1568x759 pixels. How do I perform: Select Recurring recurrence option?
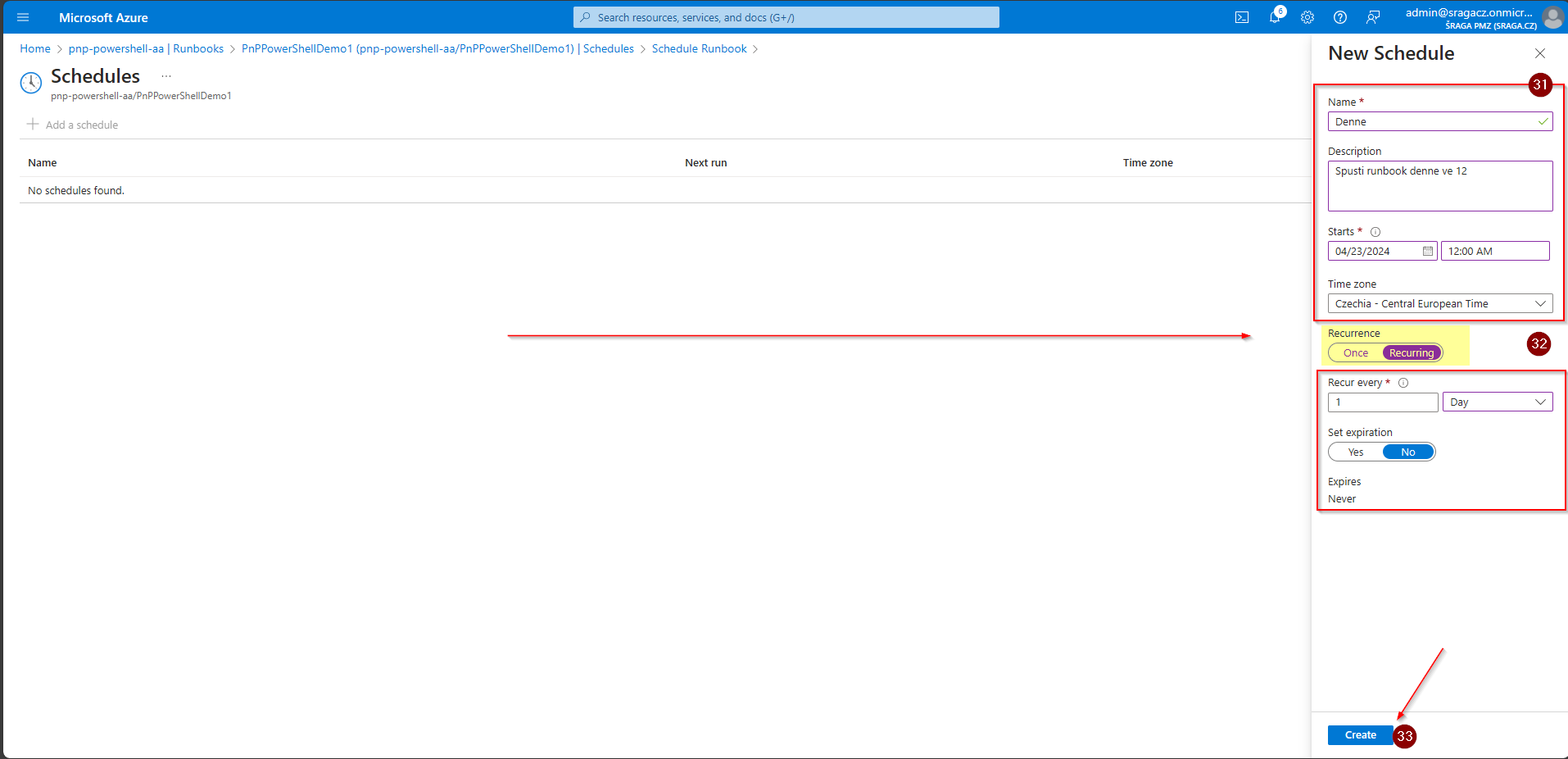coord(1412,353)
